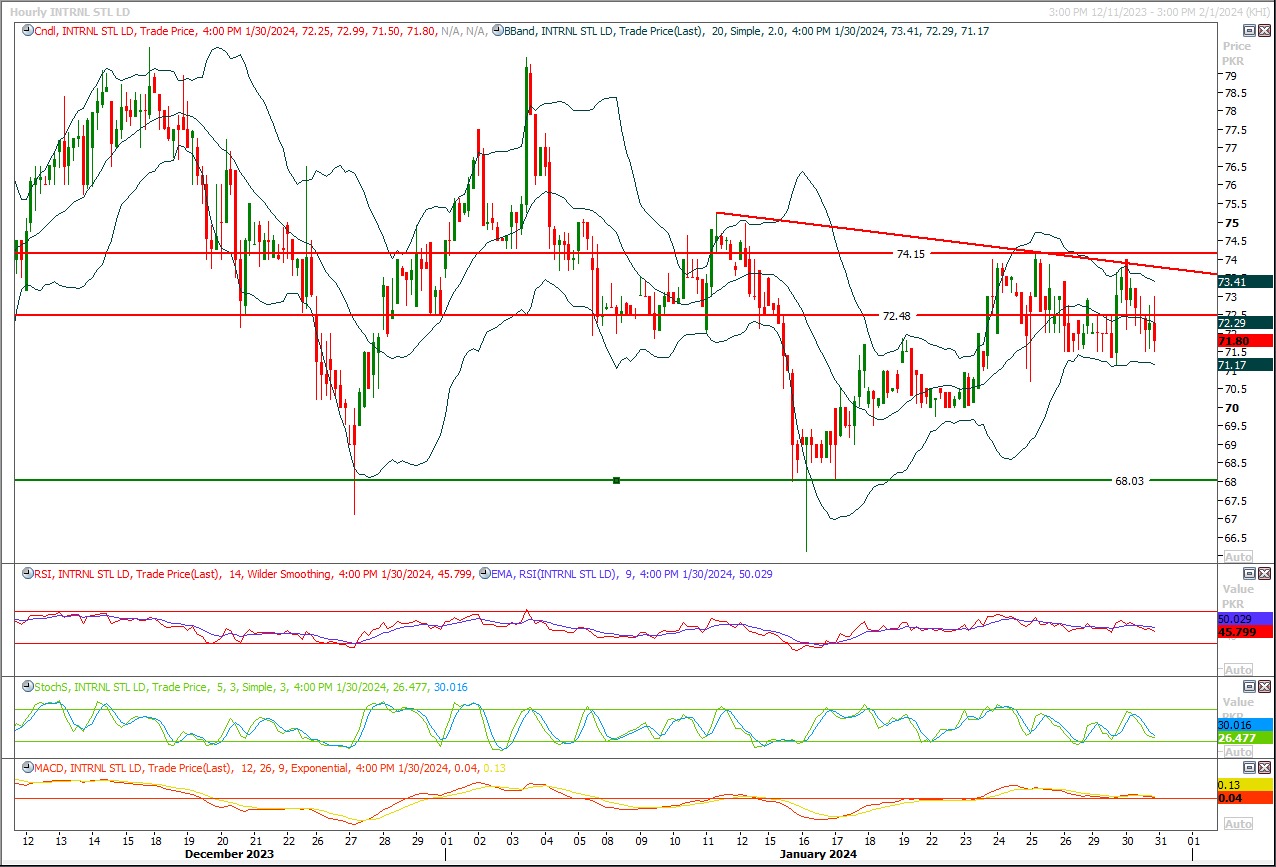Viewport: 1276px width, 867px height.
Task: Click the clock icon beside Cndl legend
Action: pyautogui.click(x=26, y=31)
